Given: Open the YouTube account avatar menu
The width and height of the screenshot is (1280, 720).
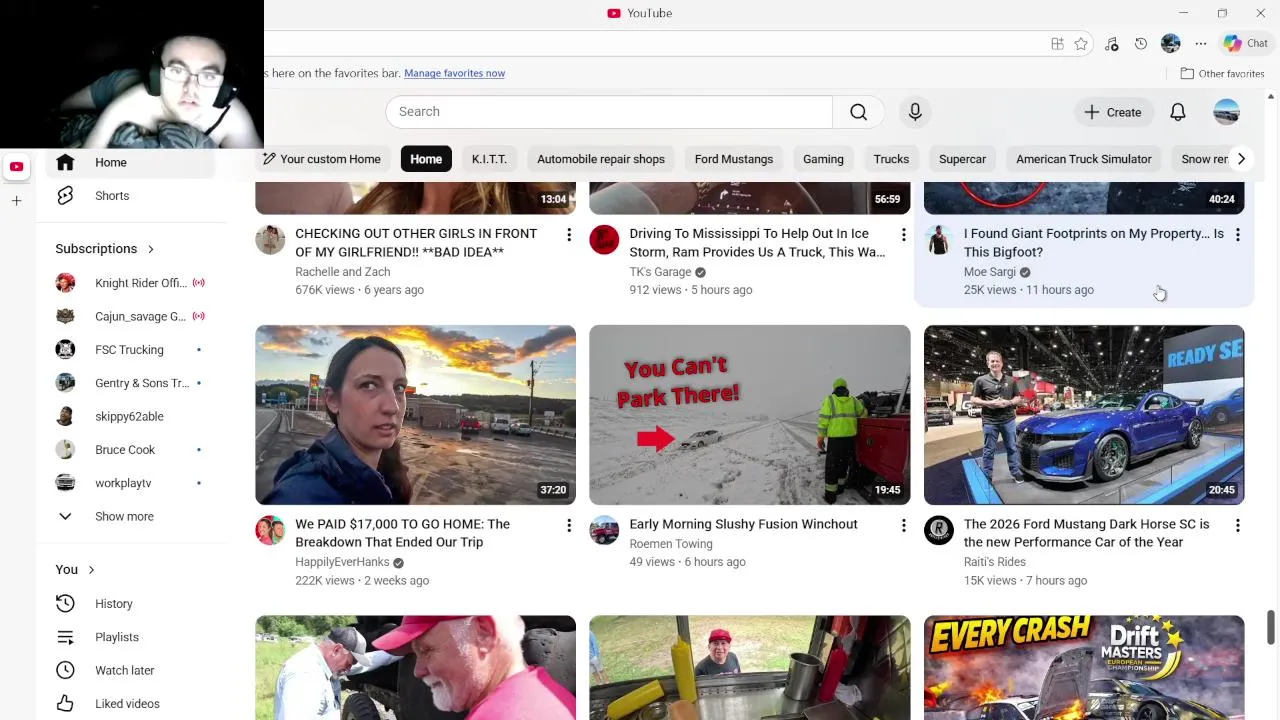Looking at the screenshot, I should coord(1227,112).
